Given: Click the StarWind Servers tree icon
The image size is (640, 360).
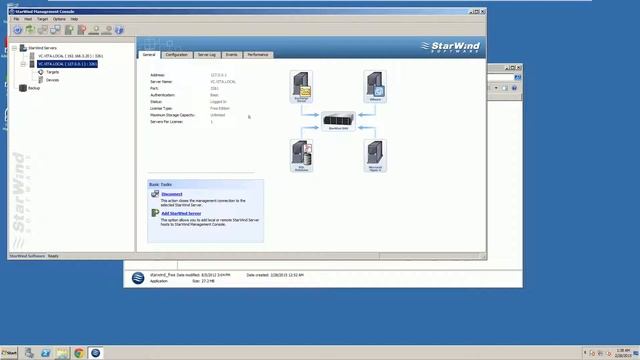Looking at the screenshot, I should pyautogui.click(x=23, y=48).
